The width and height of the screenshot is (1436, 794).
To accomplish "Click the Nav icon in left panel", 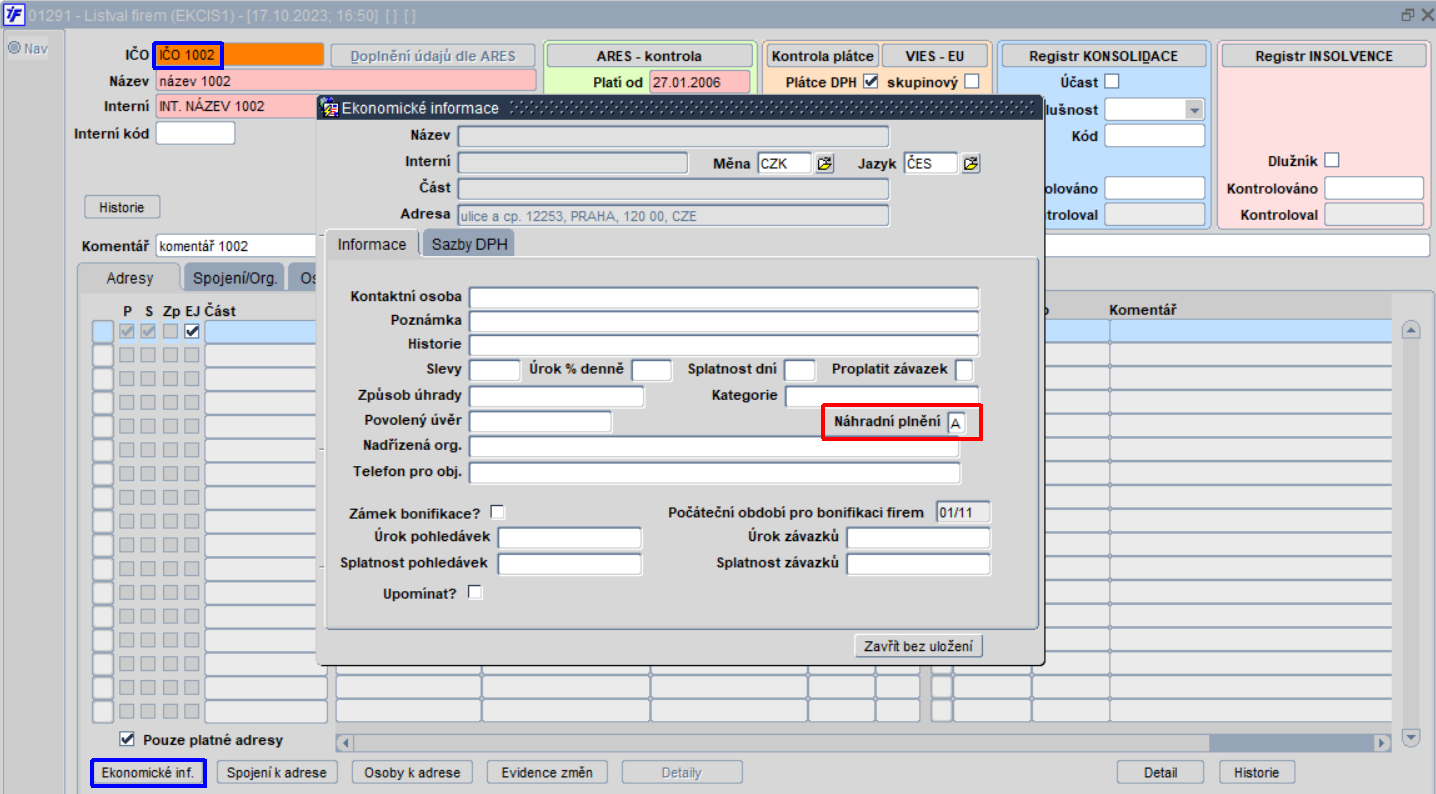I will pos(15,48).
